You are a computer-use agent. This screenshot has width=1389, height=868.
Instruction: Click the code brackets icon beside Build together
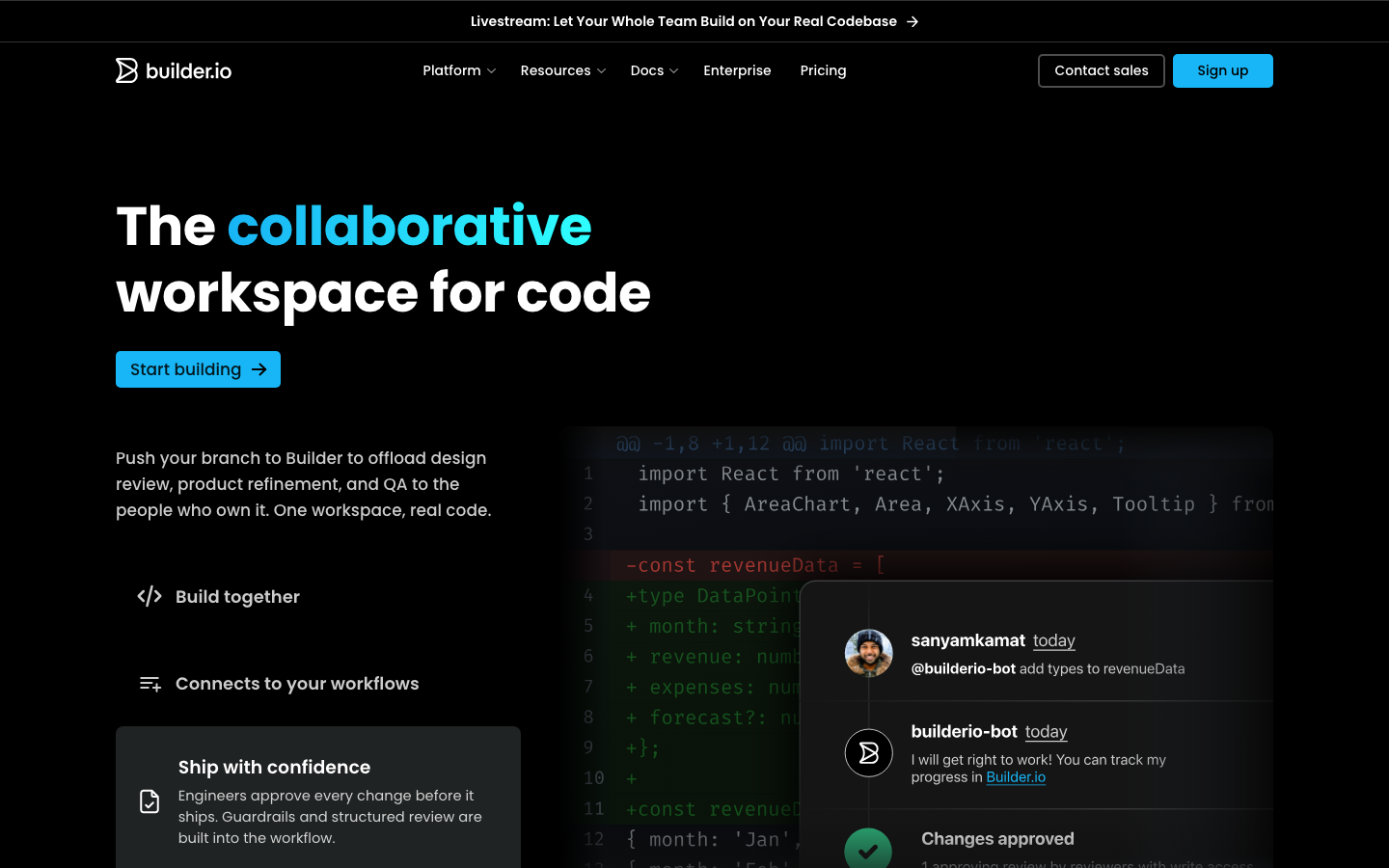tap(150, 596)
